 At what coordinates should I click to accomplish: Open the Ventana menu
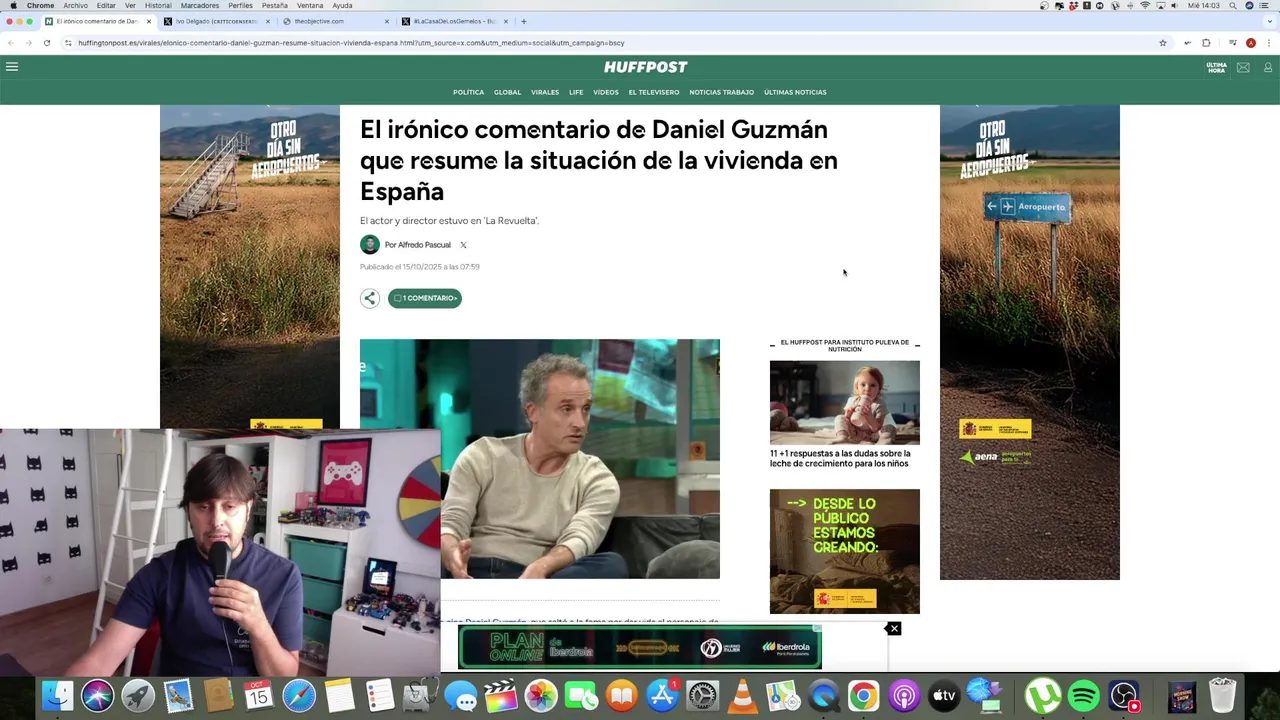310,5
